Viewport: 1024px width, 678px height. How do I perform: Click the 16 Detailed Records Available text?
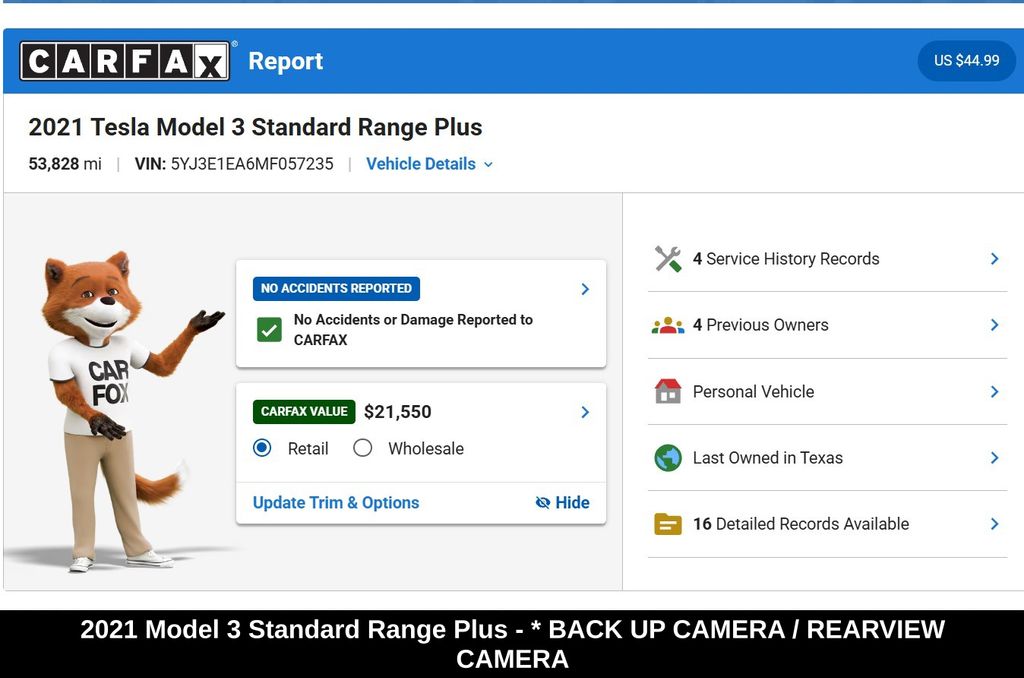801,524
